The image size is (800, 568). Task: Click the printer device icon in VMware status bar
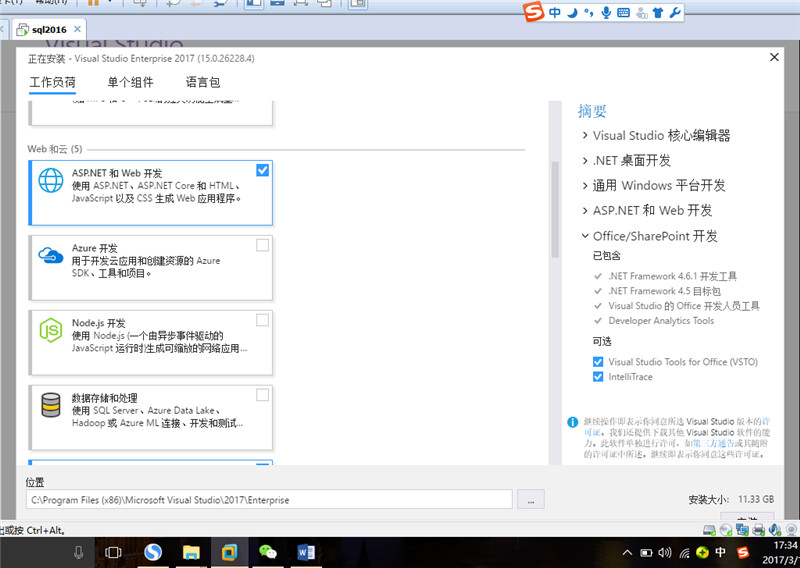point(759,530)
